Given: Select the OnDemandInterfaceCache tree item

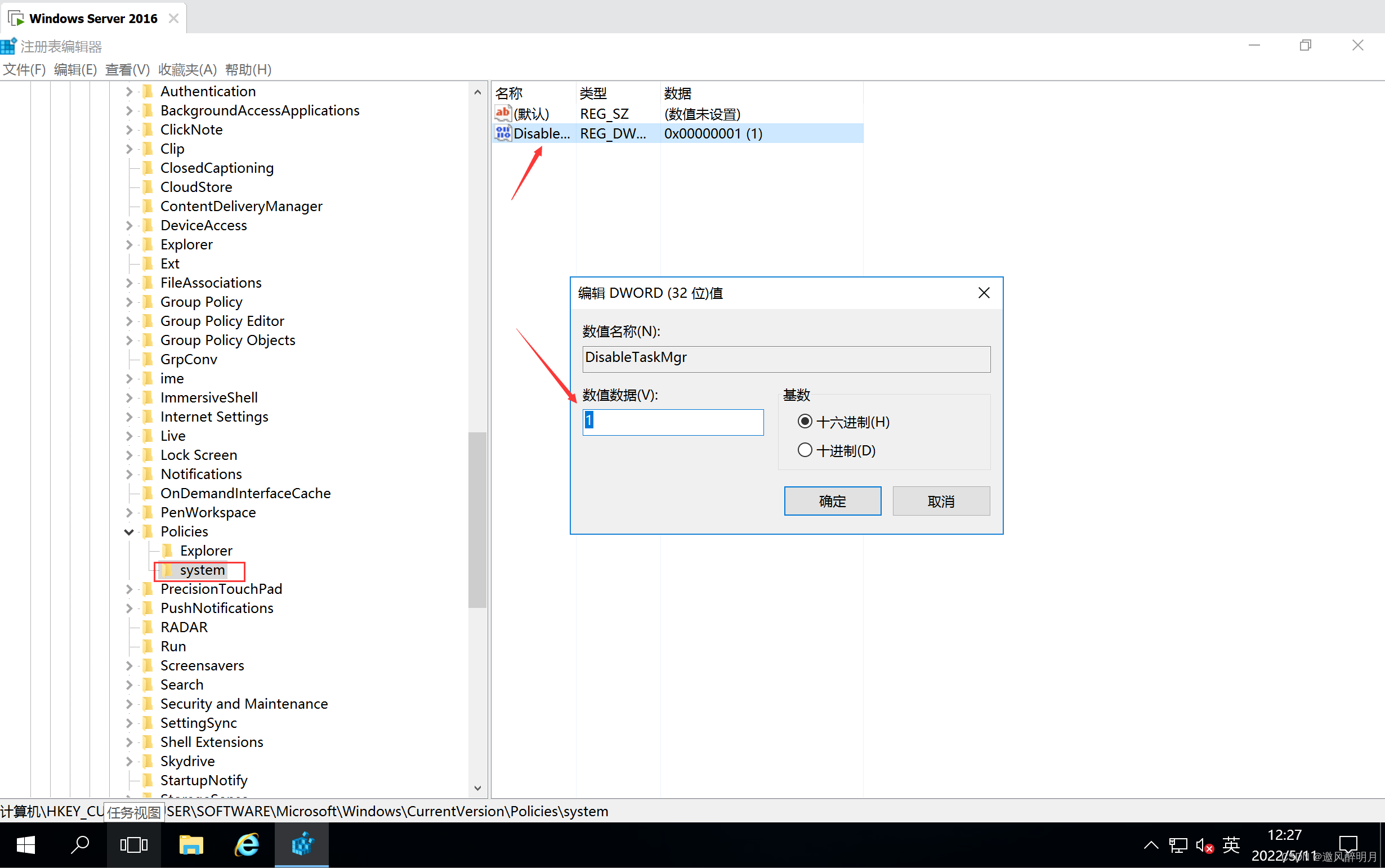Looking at the screenshot, I should (245, 493).
